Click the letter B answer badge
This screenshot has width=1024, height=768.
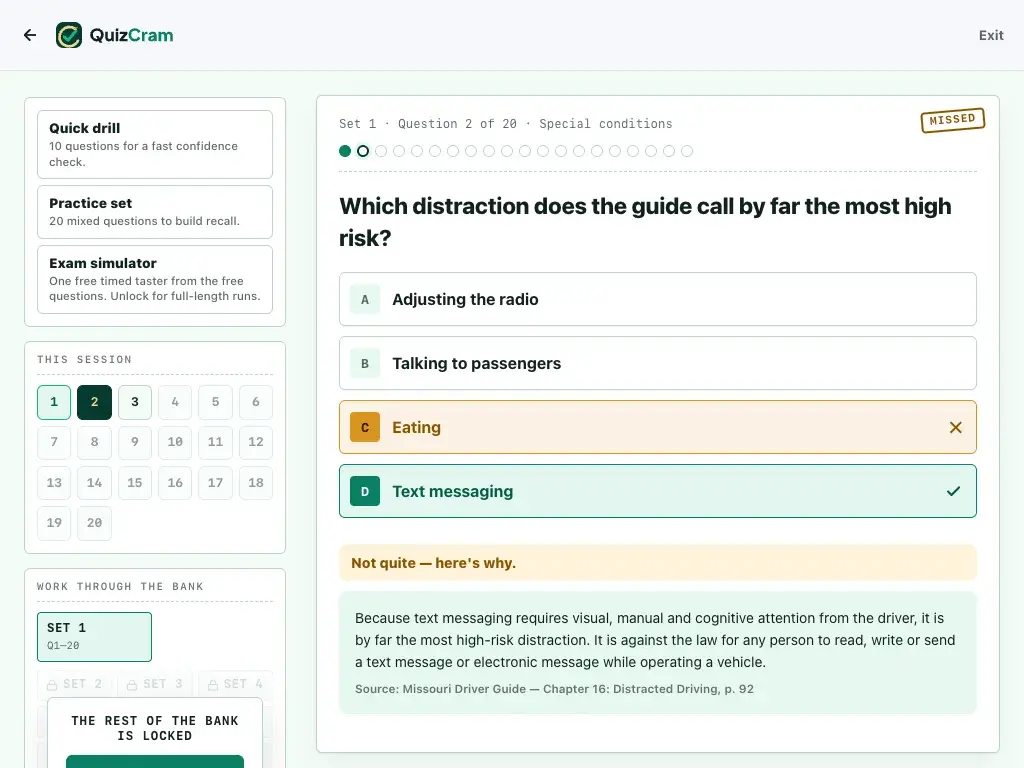pyautogui.click(x=365, y=363)
